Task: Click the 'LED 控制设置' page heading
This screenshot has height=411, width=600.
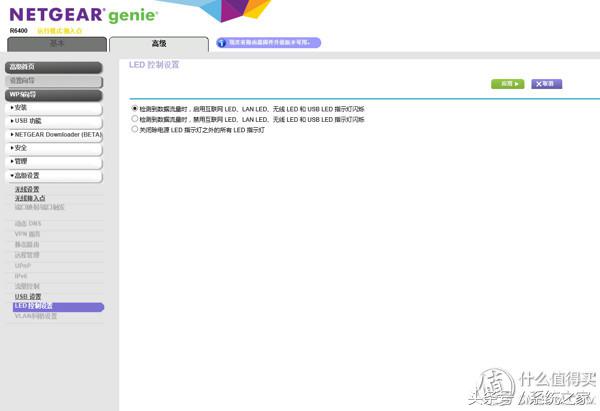Action: click(x=154, y=65)
